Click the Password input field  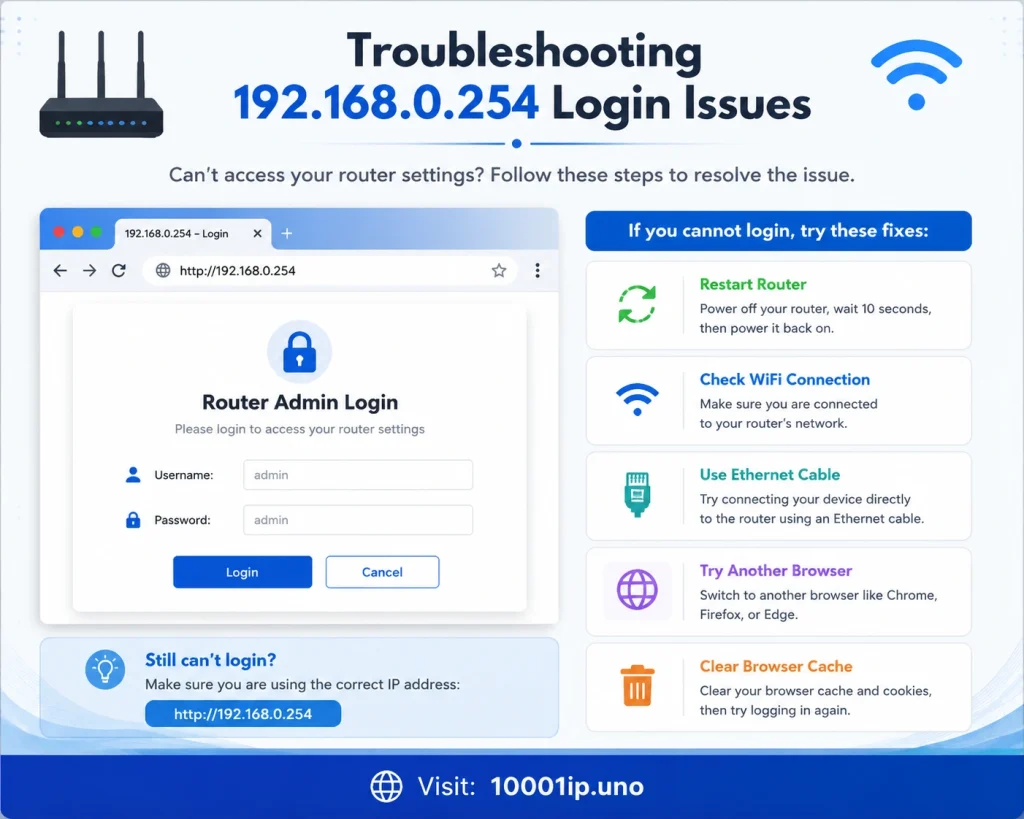point(358,520)
